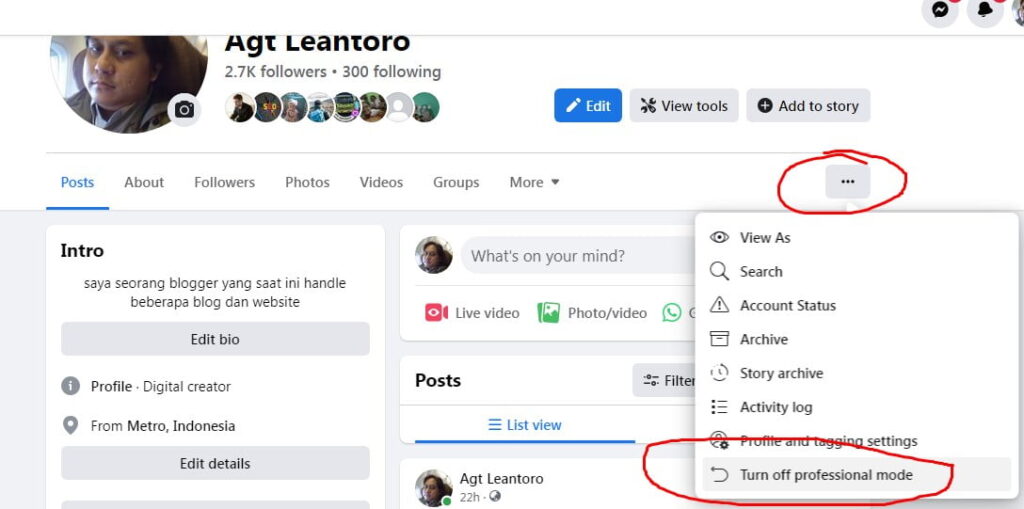Click post author avatar next to 22h
The image size is (1024, 509).
(x=434, y=487)
